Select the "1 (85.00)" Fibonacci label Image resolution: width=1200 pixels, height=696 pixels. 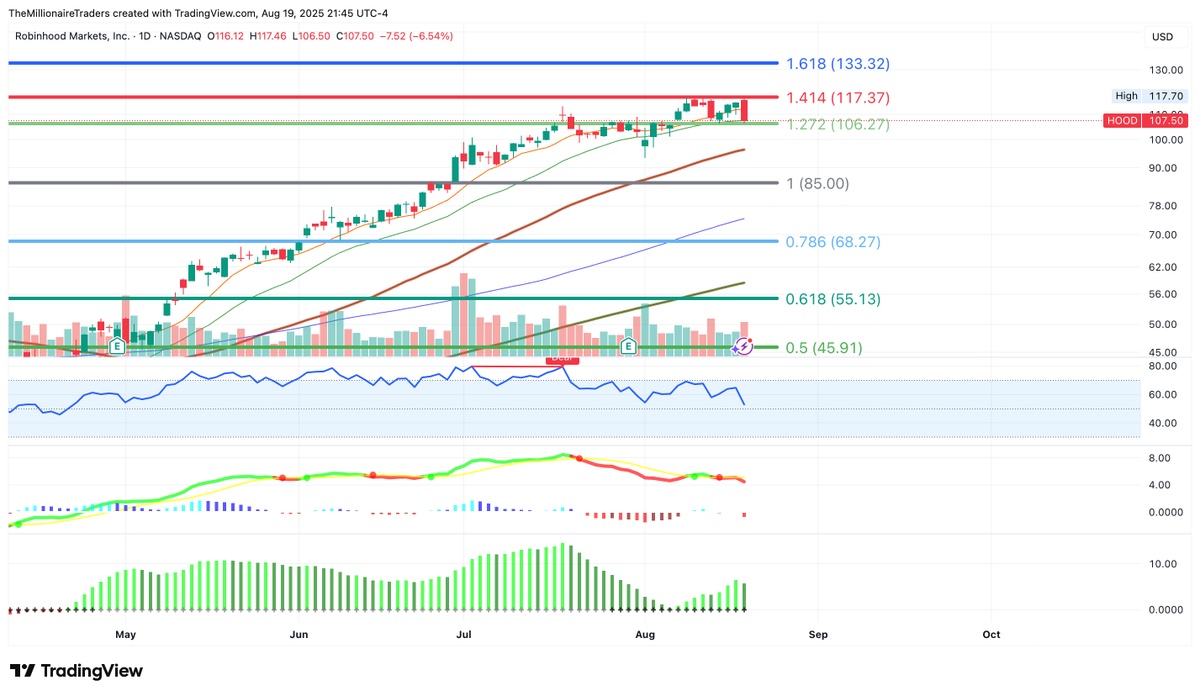(x=818, y=184)
